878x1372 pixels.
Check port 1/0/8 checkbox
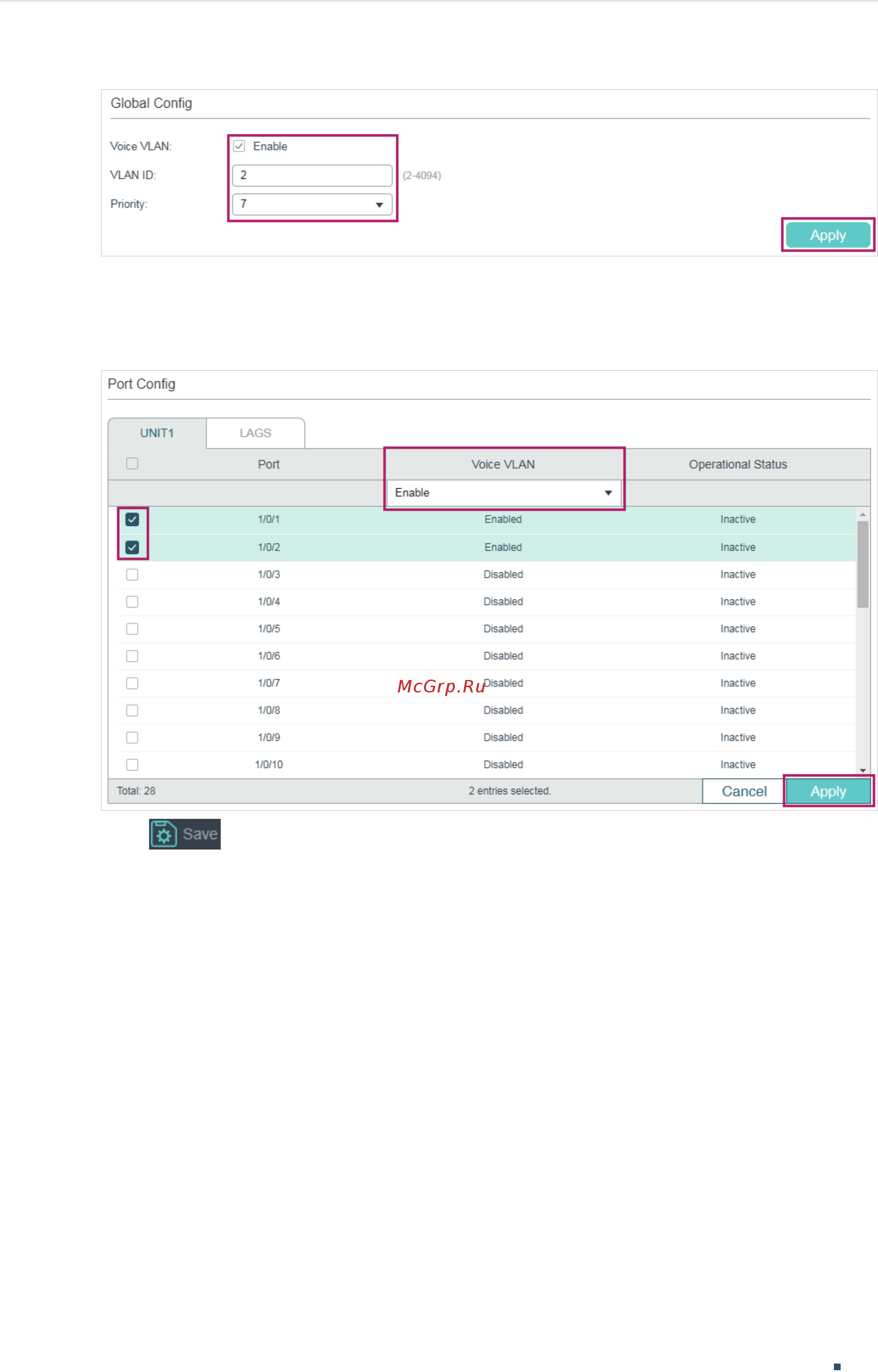[x=132, y=710]
